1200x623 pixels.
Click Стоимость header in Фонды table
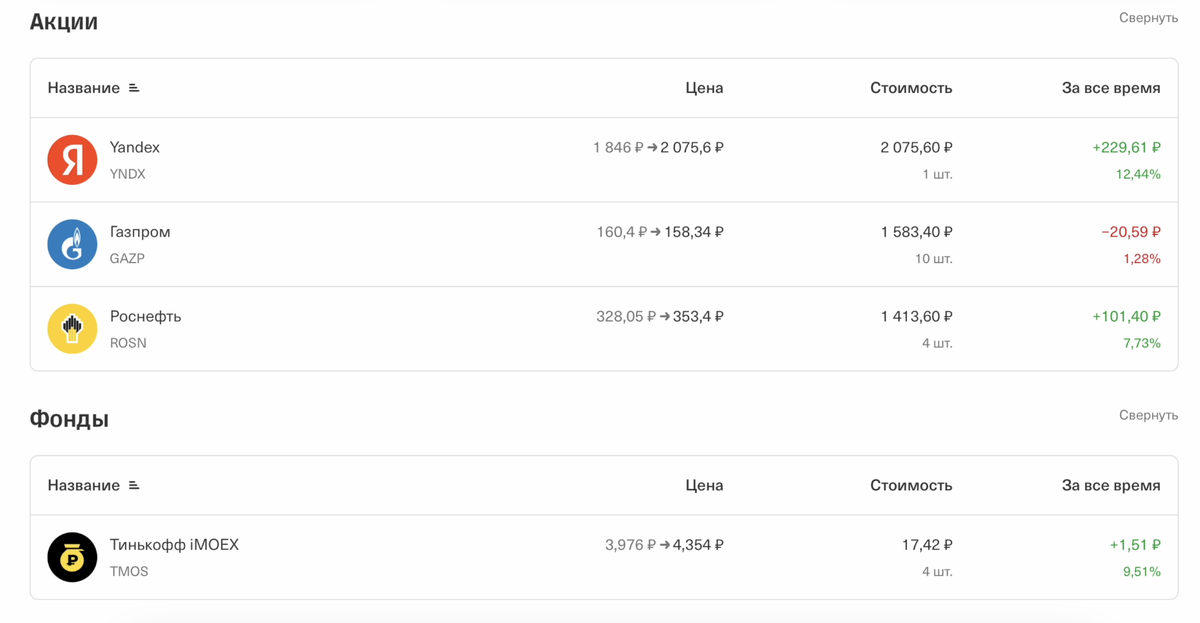[911, 485]
